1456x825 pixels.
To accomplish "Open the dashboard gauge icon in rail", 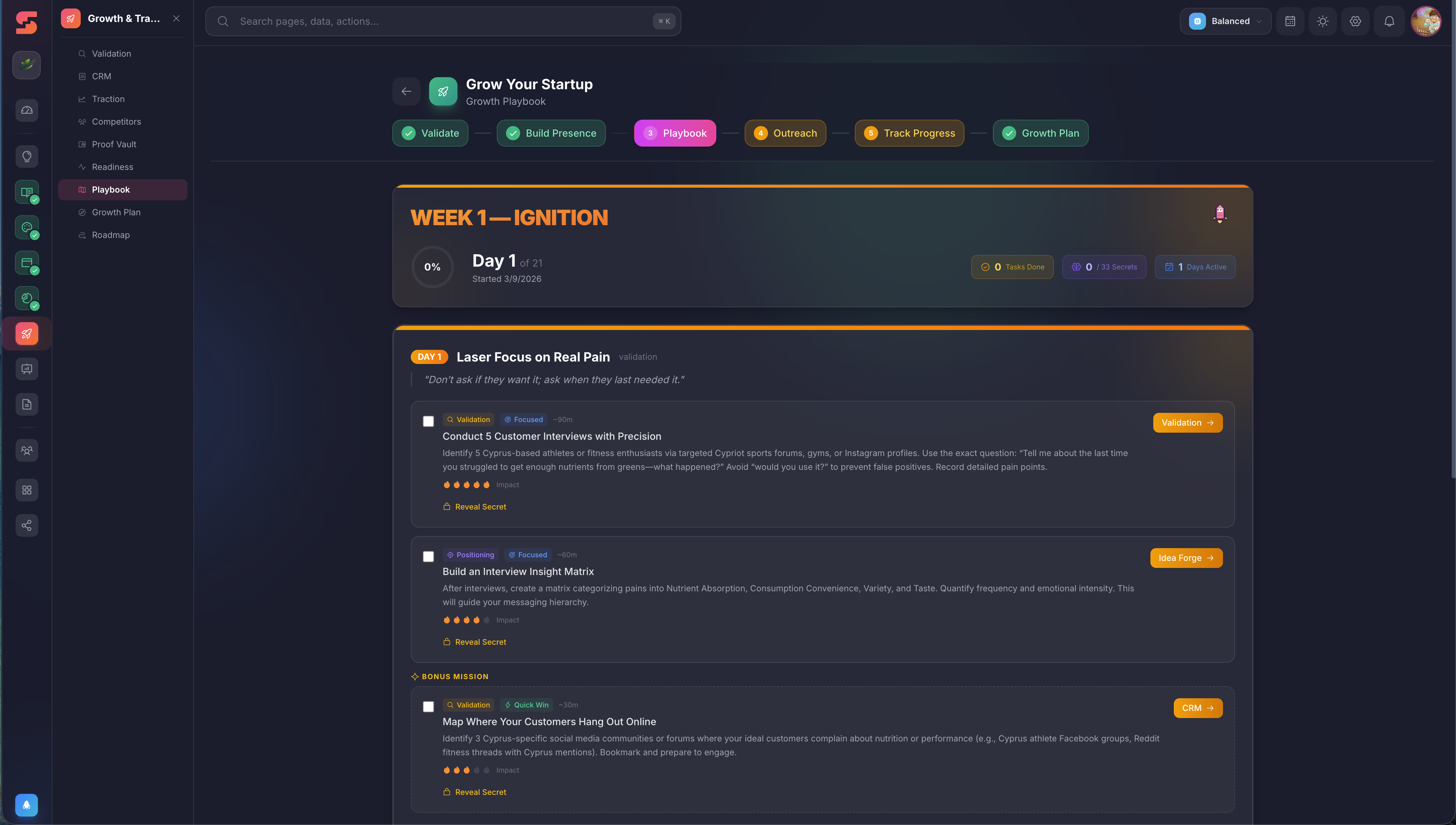I will click(x=27, y=110).
